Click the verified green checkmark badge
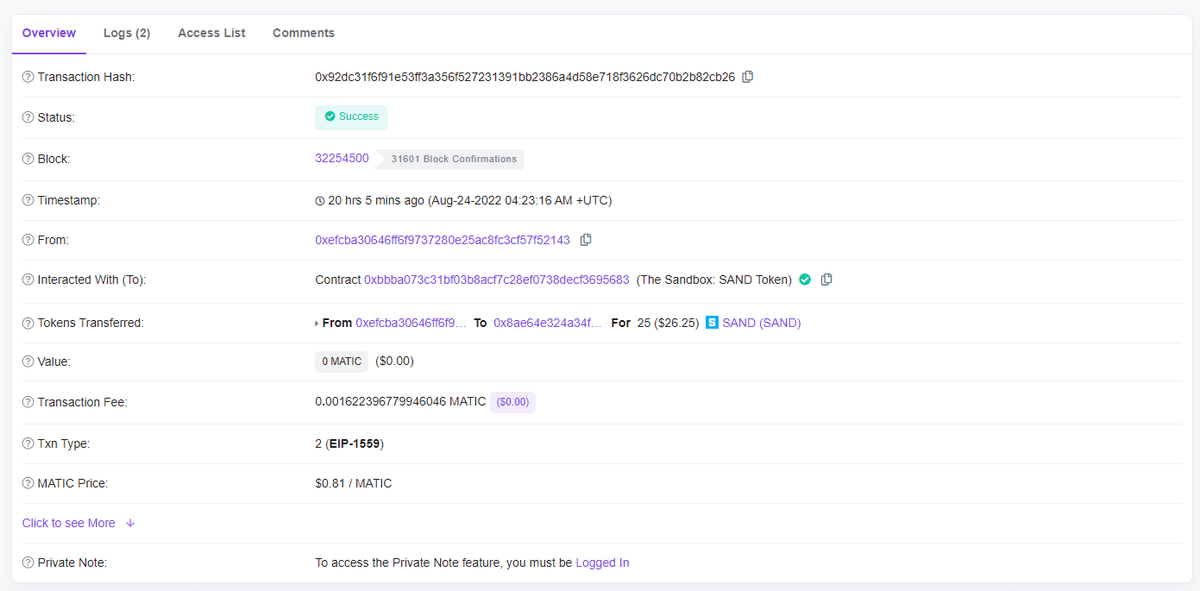Screen dimensions: 1200x591 804,280
